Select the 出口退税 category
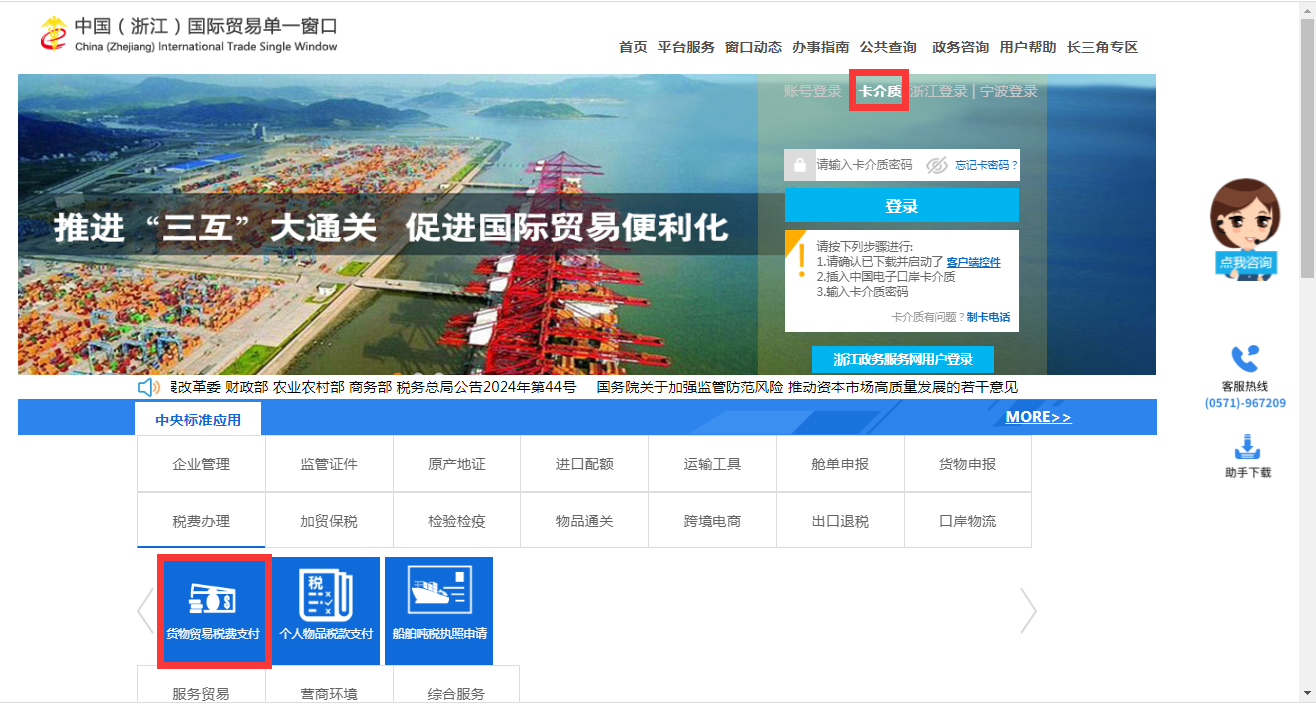This screenshot has height=705, width=1316. [x=840, y=521]
